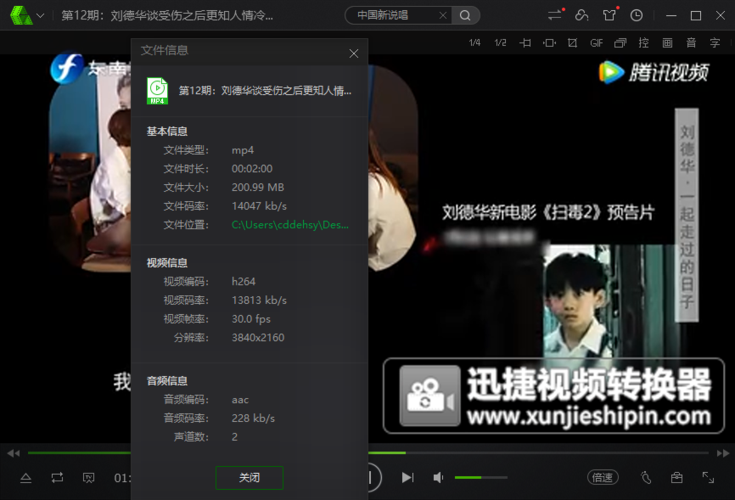Viewport: 735px width, 500px height.
Task: Click the overlapping windows icon
Action: point(620,43)
